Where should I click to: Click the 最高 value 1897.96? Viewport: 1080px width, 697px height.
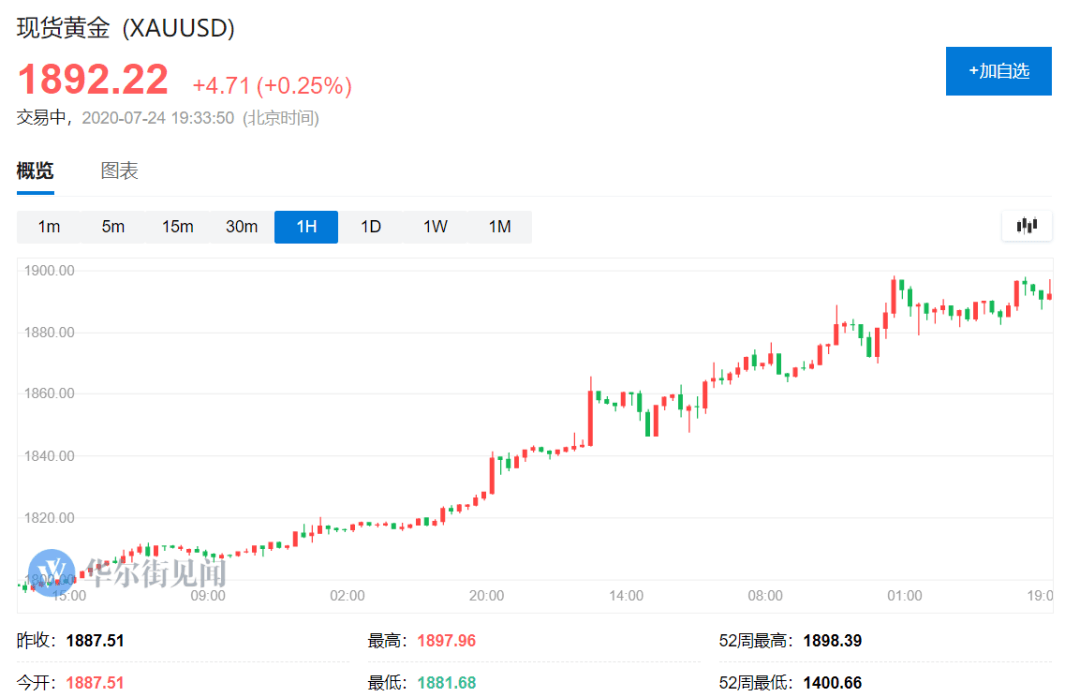click(446, 641)
